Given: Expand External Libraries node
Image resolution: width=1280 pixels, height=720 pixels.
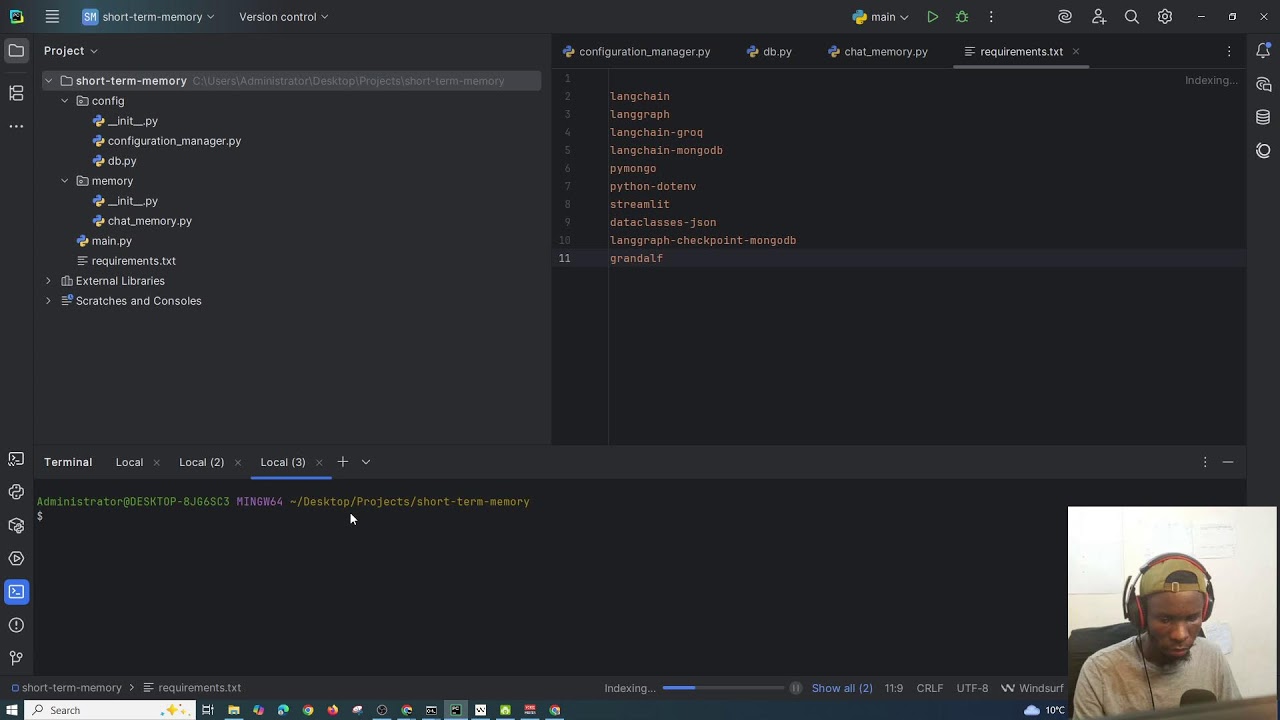Looking at the screenshot, I should point(48,281).
